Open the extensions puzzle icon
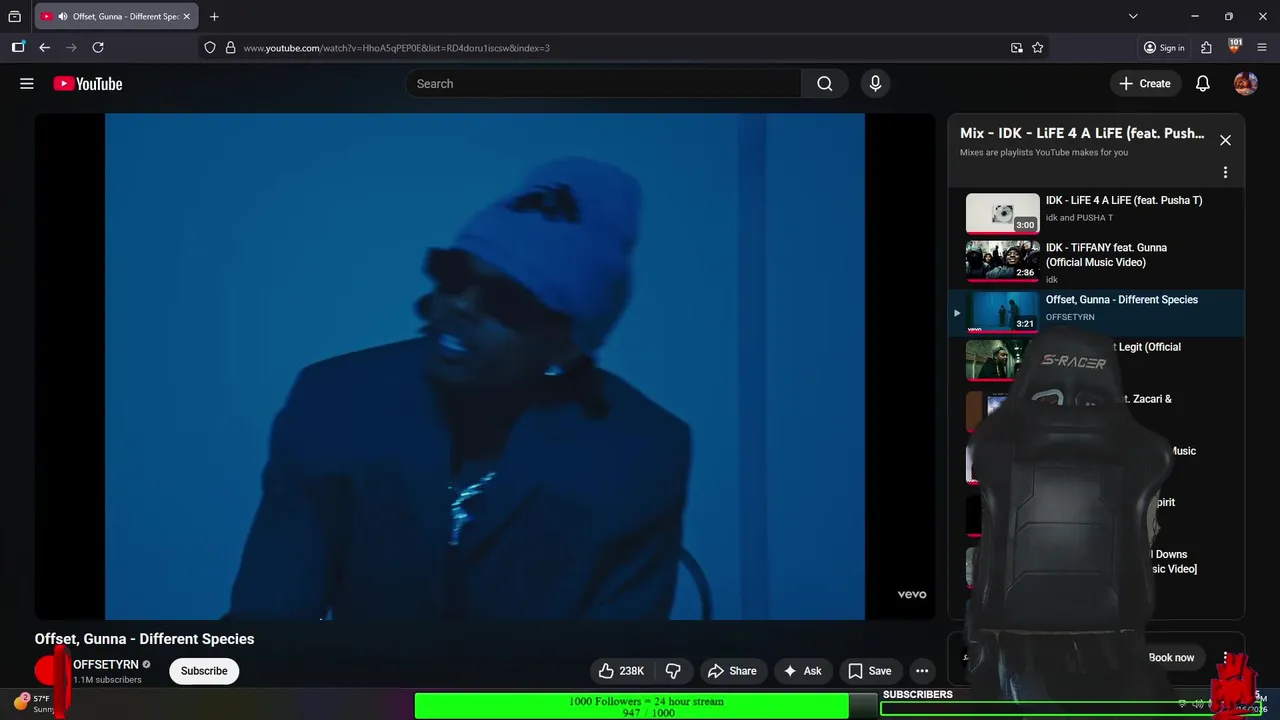The width and height of the screenshot is (1280, 720). coord(1207,47)
